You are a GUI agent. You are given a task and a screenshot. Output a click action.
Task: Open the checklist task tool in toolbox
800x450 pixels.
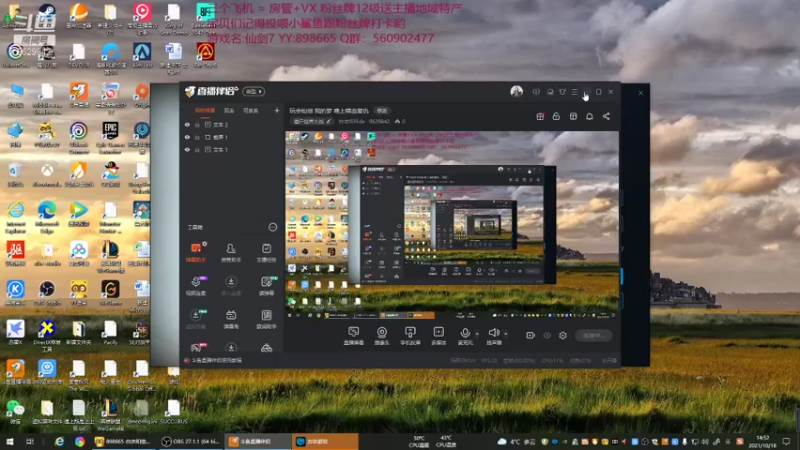pos(266,252)
